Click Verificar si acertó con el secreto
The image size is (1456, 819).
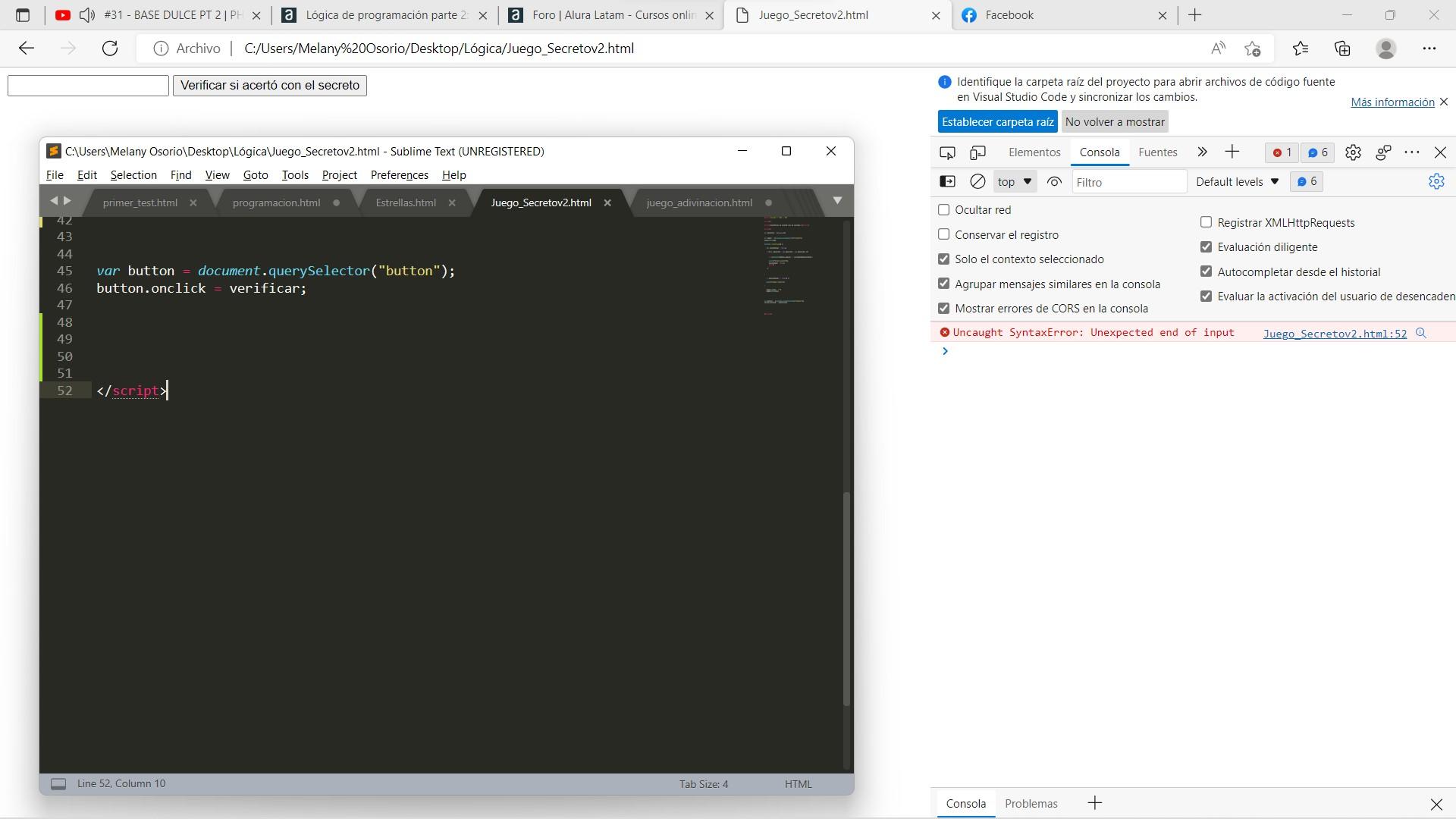click(x=270, y=86)
